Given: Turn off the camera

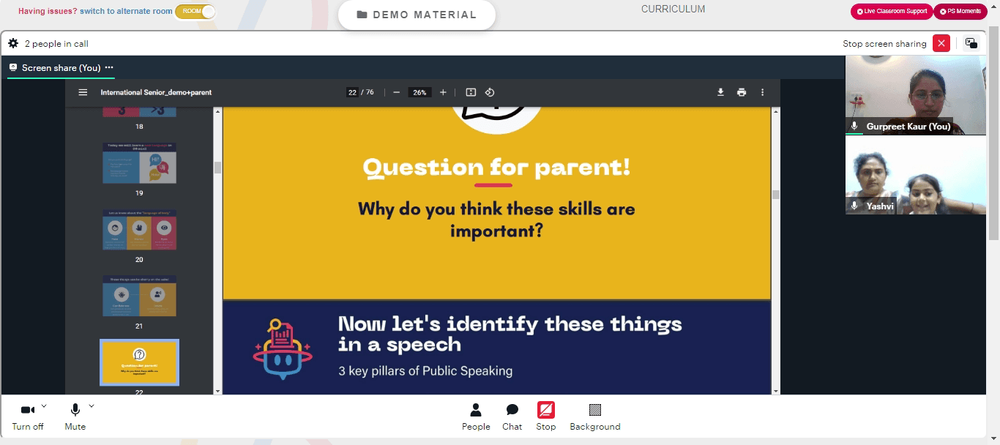Looking at the screenshot, I should 27,417.
